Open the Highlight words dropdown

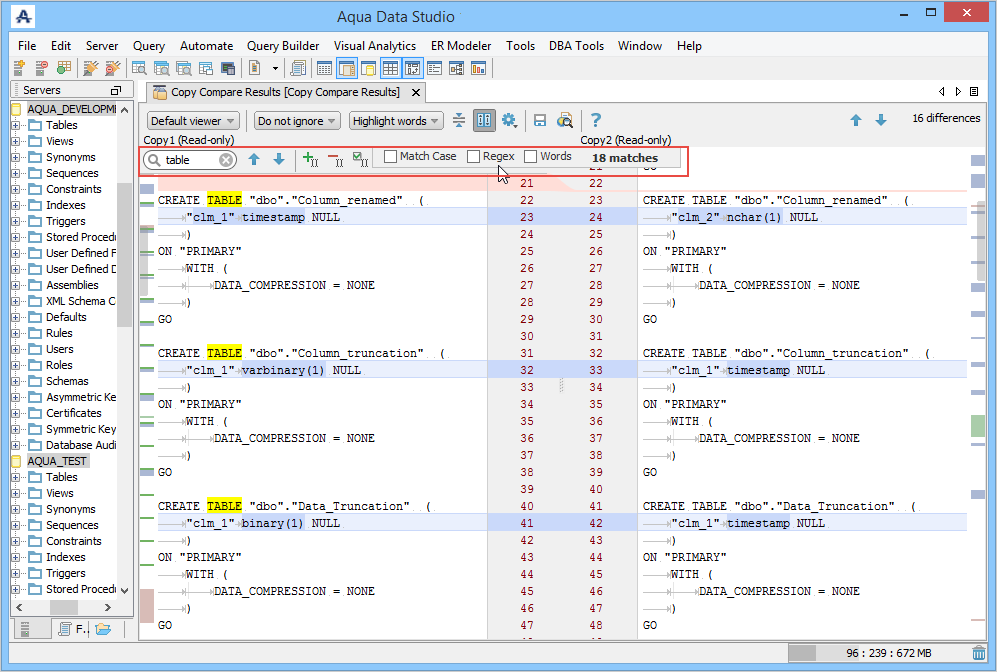396,121
